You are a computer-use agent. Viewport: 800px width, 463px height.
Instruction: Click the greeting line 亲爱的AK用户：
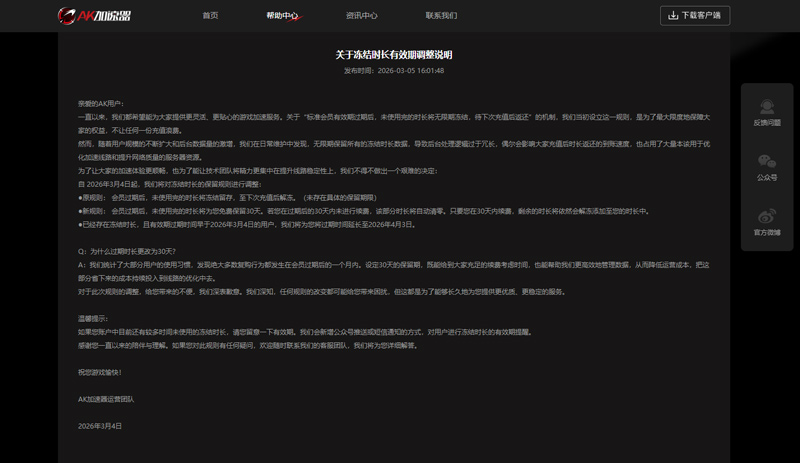101,104
